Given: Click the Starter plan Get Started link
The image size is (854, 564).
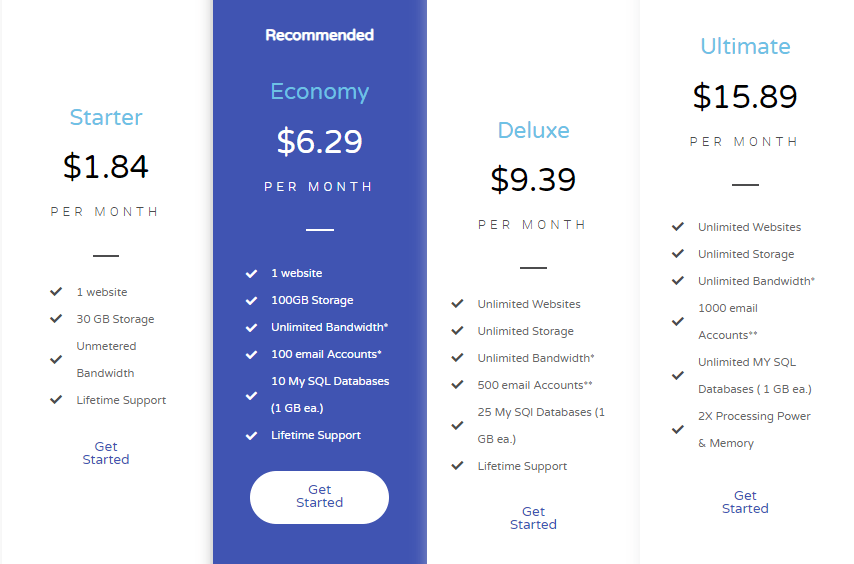Looking at the screenshot, I should click(x=106, y=453).
